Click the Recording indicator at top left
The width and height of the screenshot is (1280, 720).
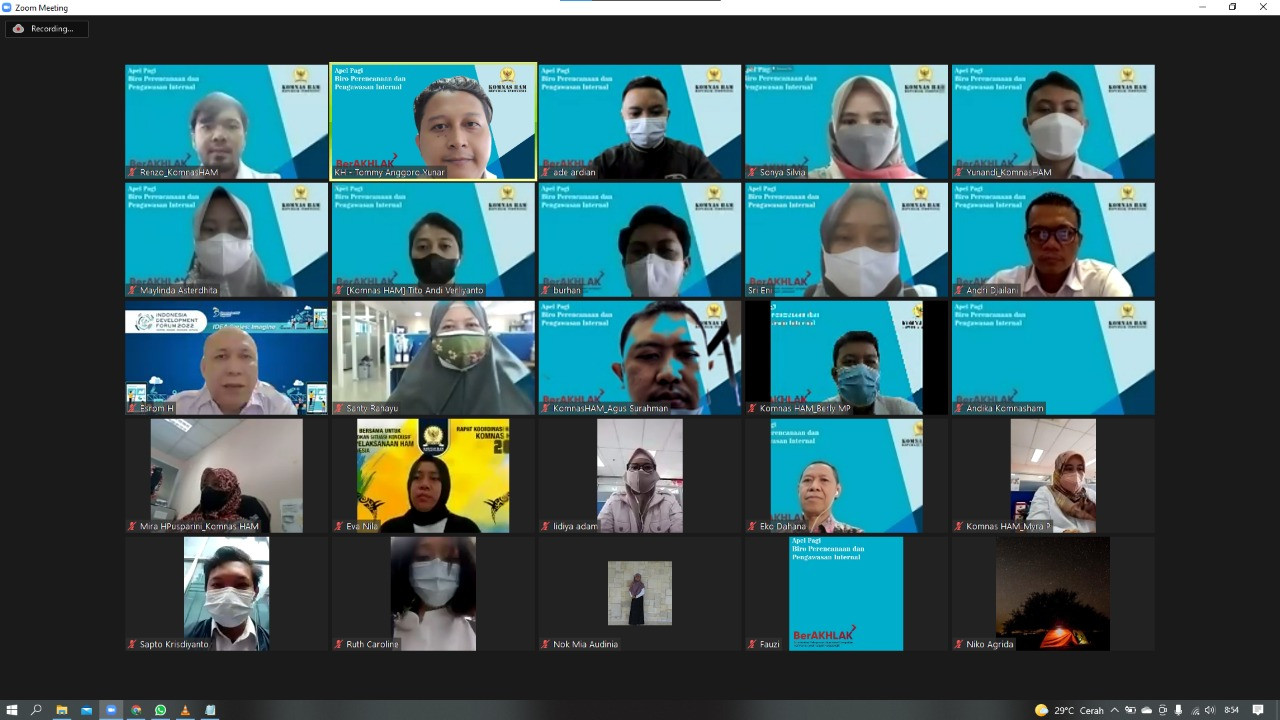pyautogui.click(x=47, y=29)
